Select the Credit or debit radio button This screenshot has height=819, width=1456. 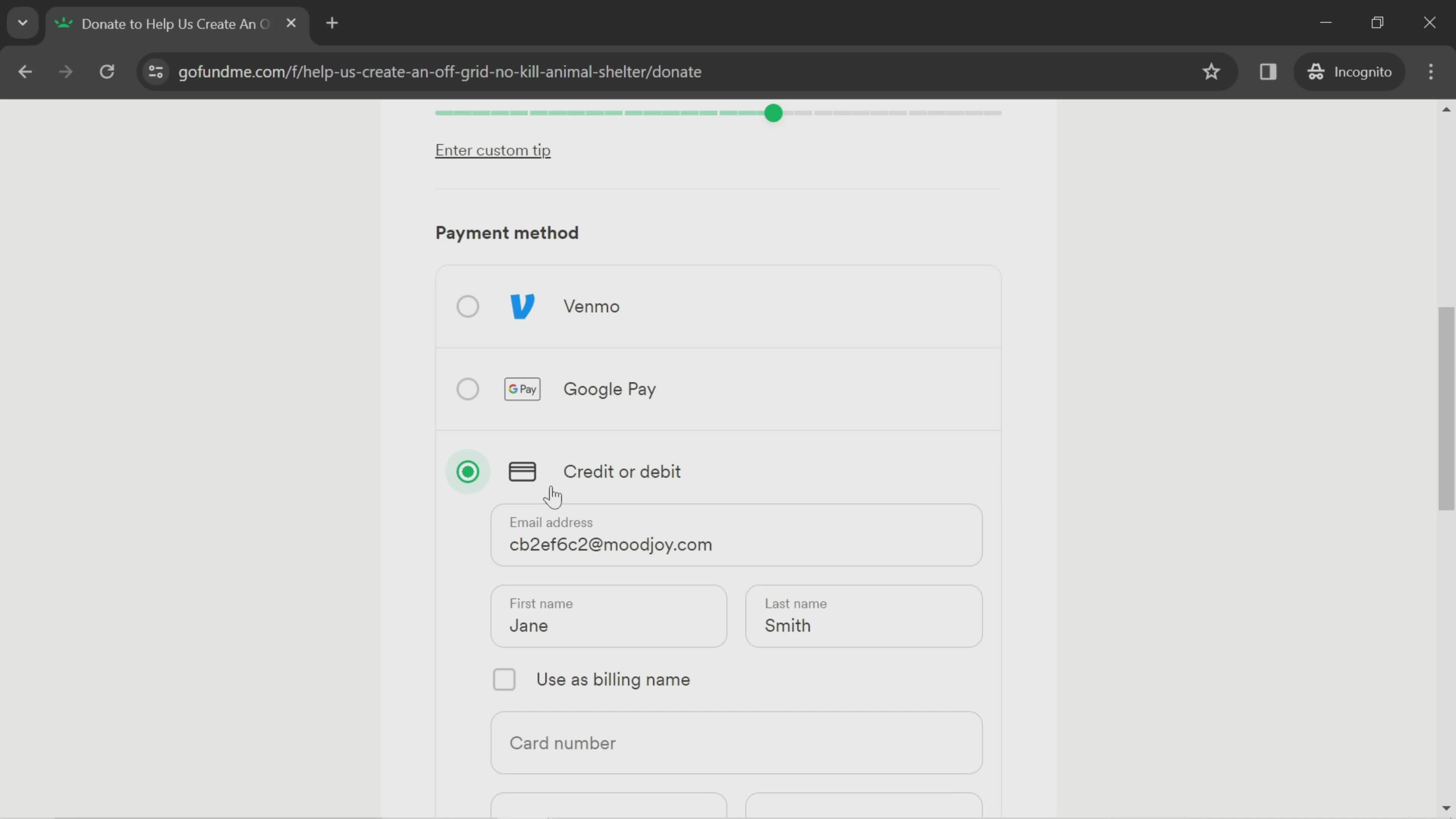click(468, 471)
